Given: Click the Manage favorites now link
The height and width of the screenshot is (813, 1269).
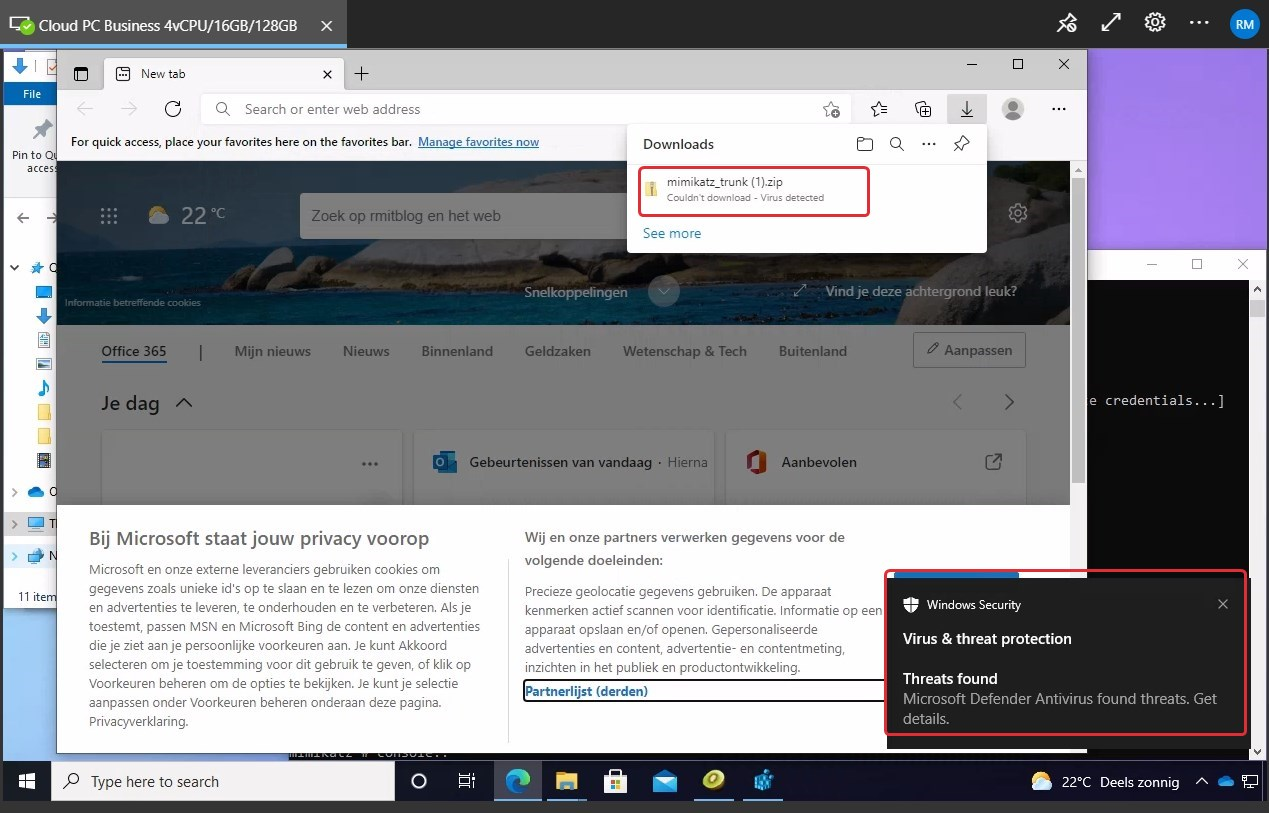Looking at the screenshot, I should pos(478,142).
